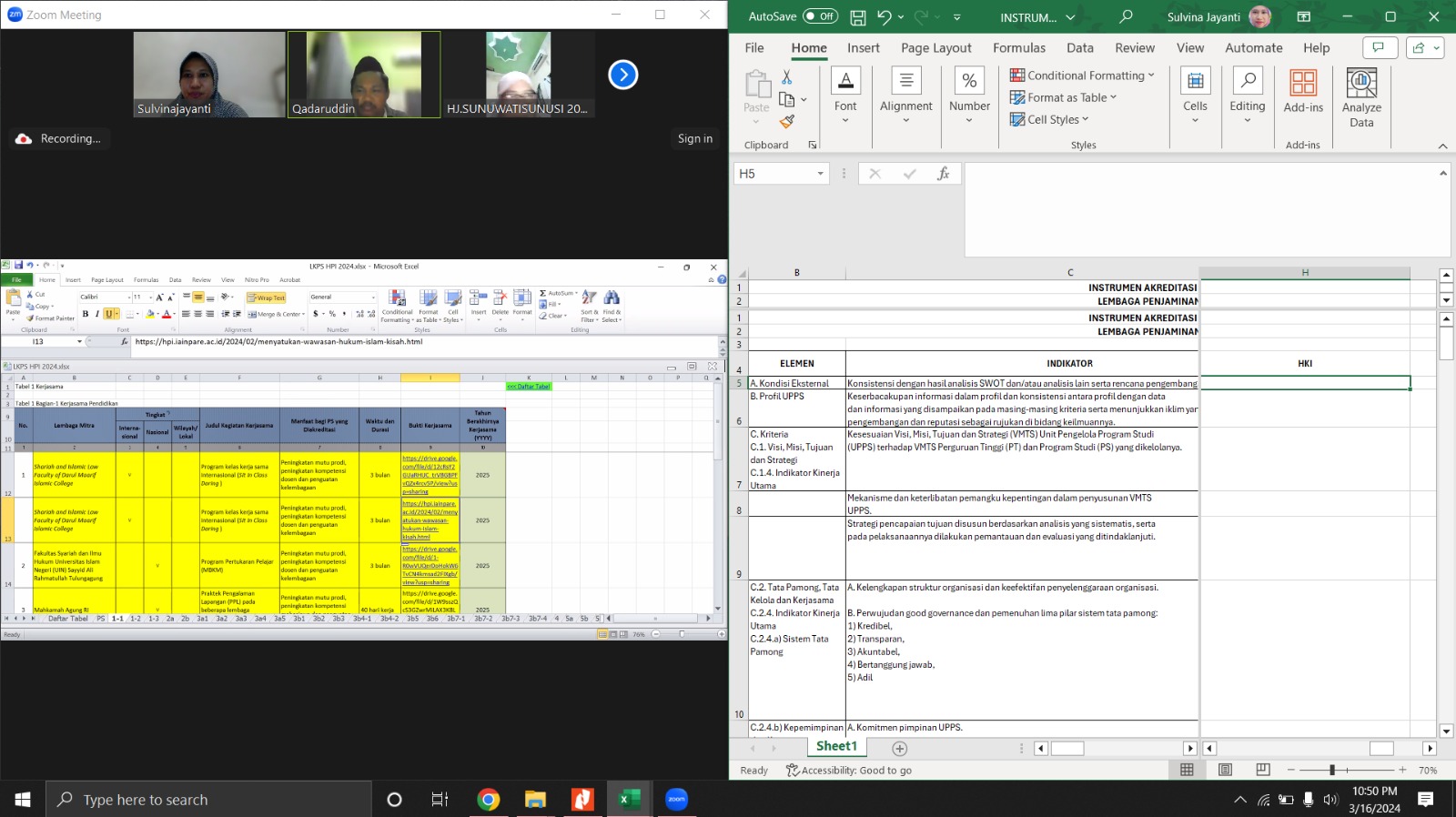Open the Analyze Data tool

1361,97
